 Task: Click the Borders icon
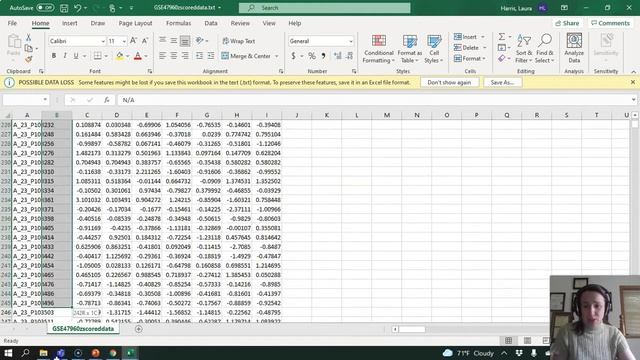click(98, 56)
